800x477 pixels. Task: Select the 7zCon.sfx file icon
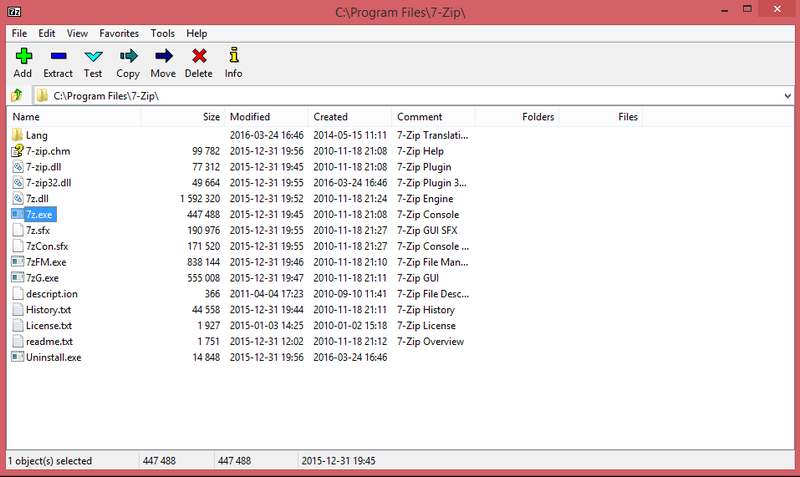[x=17, y=246]
